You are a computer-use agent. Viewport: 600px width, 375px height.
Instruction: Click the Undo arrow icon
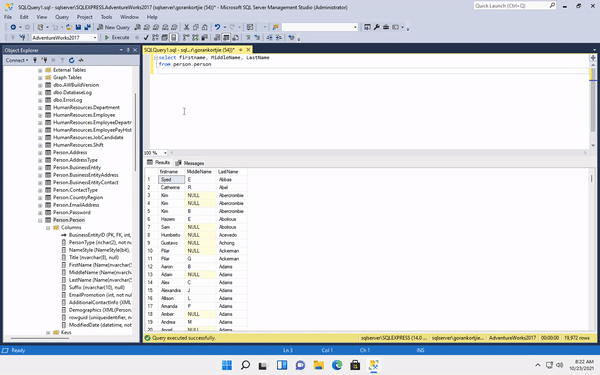pos(217,27)
